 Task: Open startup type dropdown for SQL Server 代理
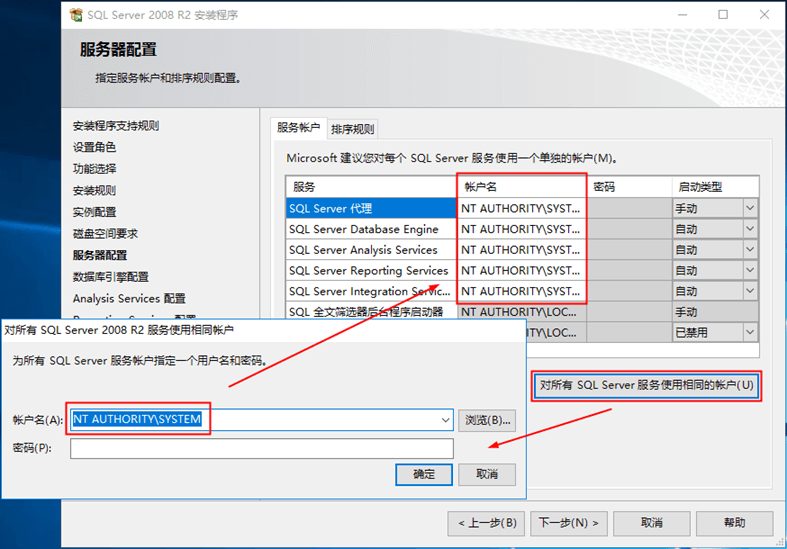(750, 208)
